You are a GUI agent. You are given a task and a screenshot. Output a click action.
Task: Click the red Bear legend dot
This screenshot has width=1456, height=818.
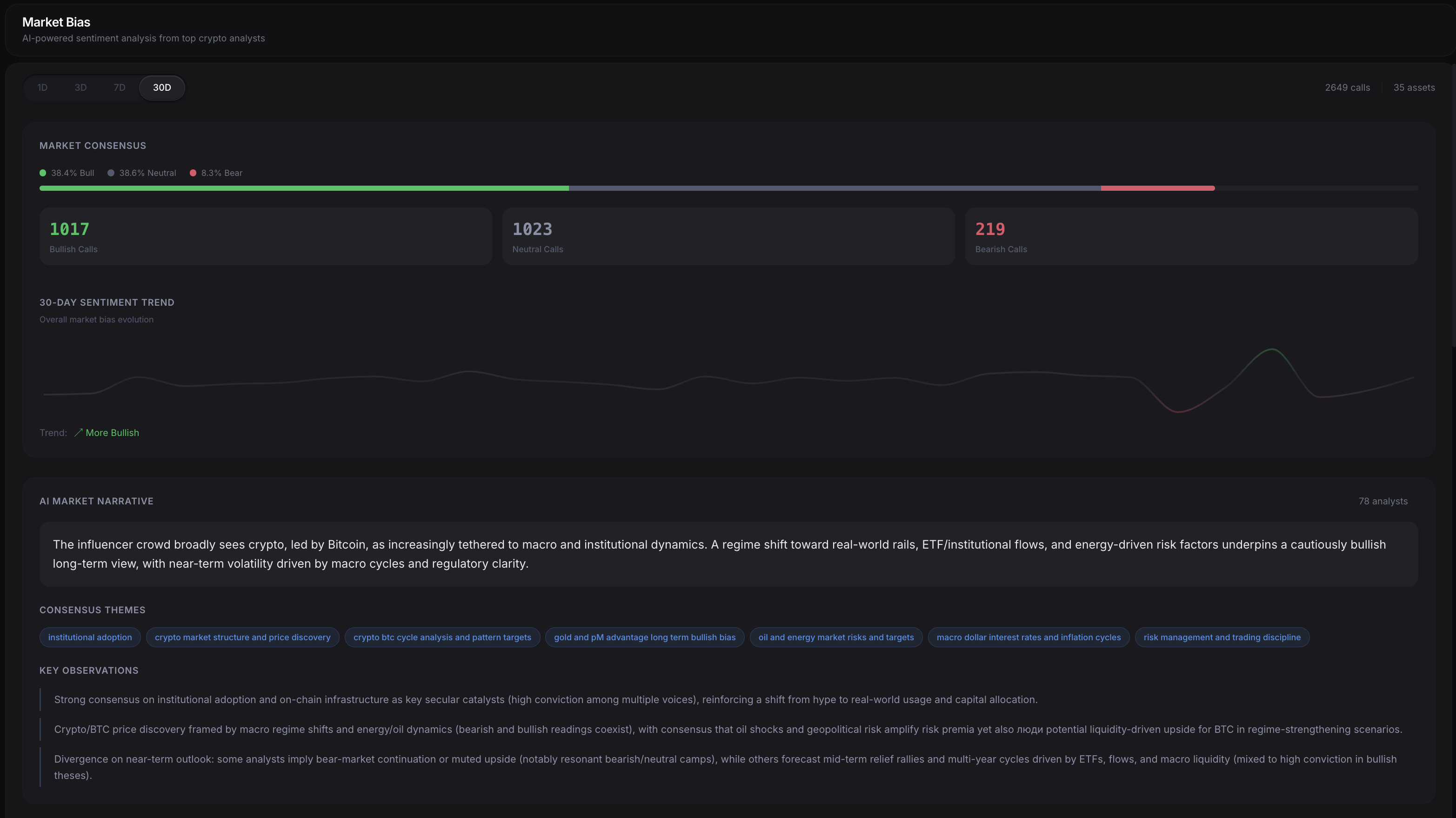coord(194,173)
